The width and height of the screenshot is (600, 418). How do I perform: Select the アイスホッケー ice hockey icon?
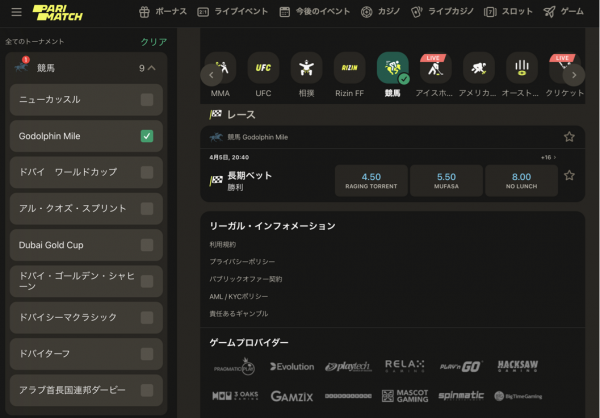pos(435,68)
